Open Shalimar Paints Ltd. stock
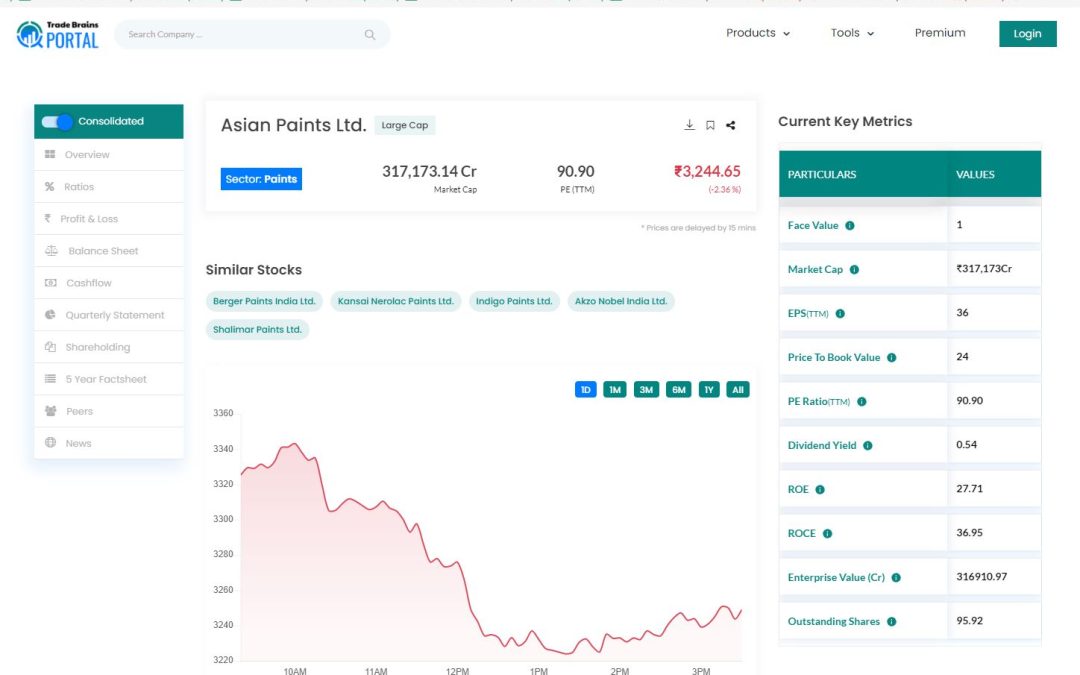Image resolution: width=1080 pixels, height=675 pixels. [257, 329]
